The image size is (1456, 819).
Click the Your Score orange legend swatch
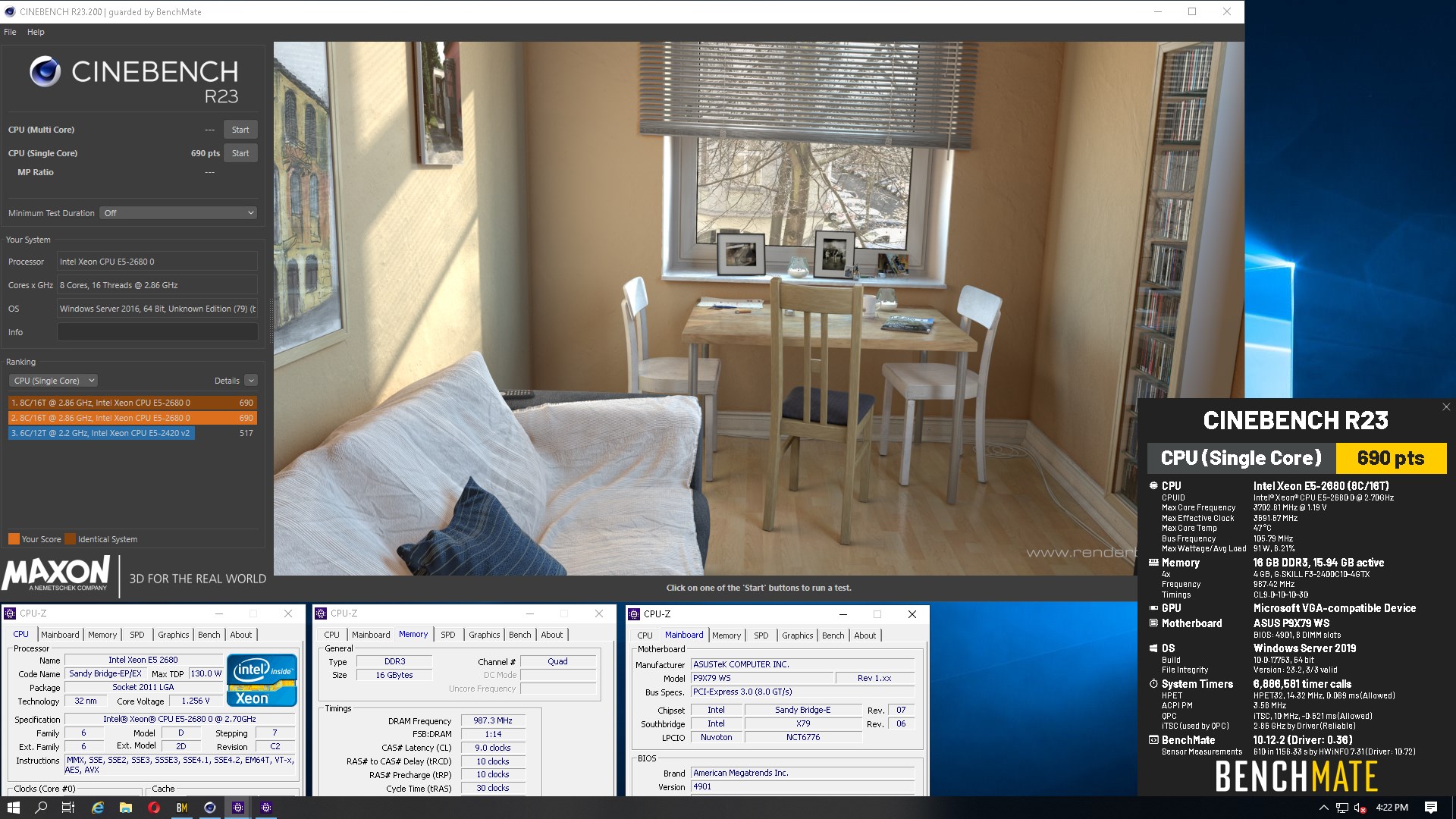(x=14, y=539)
